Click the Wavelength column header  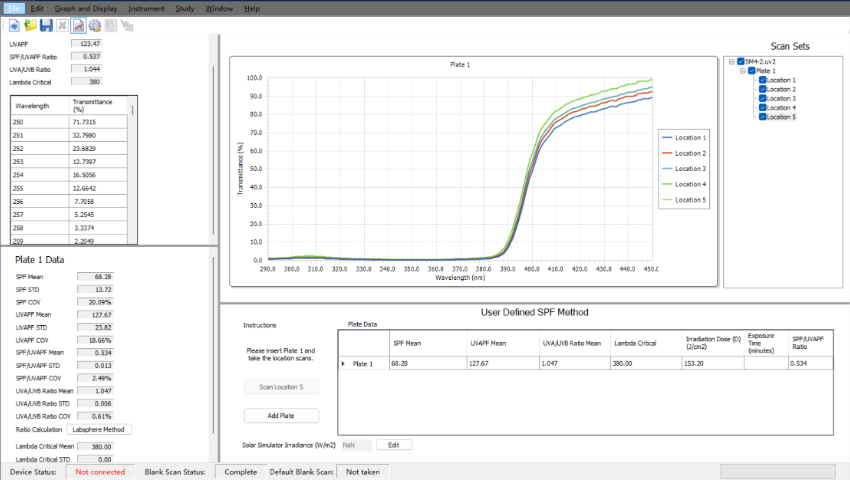coord(40,106)
